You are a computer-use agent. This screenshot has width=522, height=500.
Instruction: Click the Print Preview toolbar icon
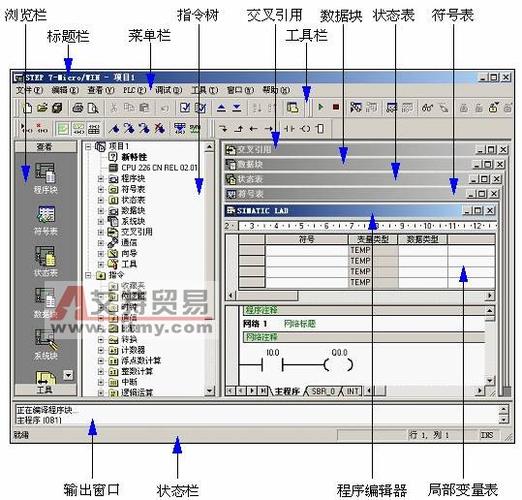93,108
